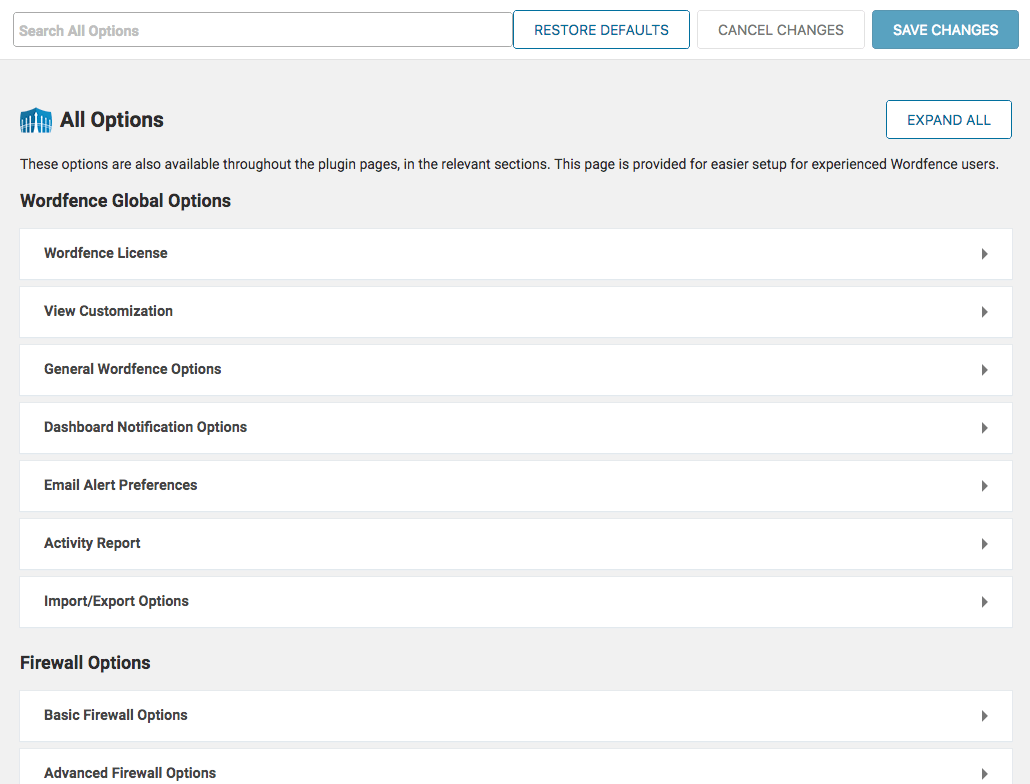Click the arrow icon on View Customization row
Screen dimensions: 1030x784
[x=984, y=312]
